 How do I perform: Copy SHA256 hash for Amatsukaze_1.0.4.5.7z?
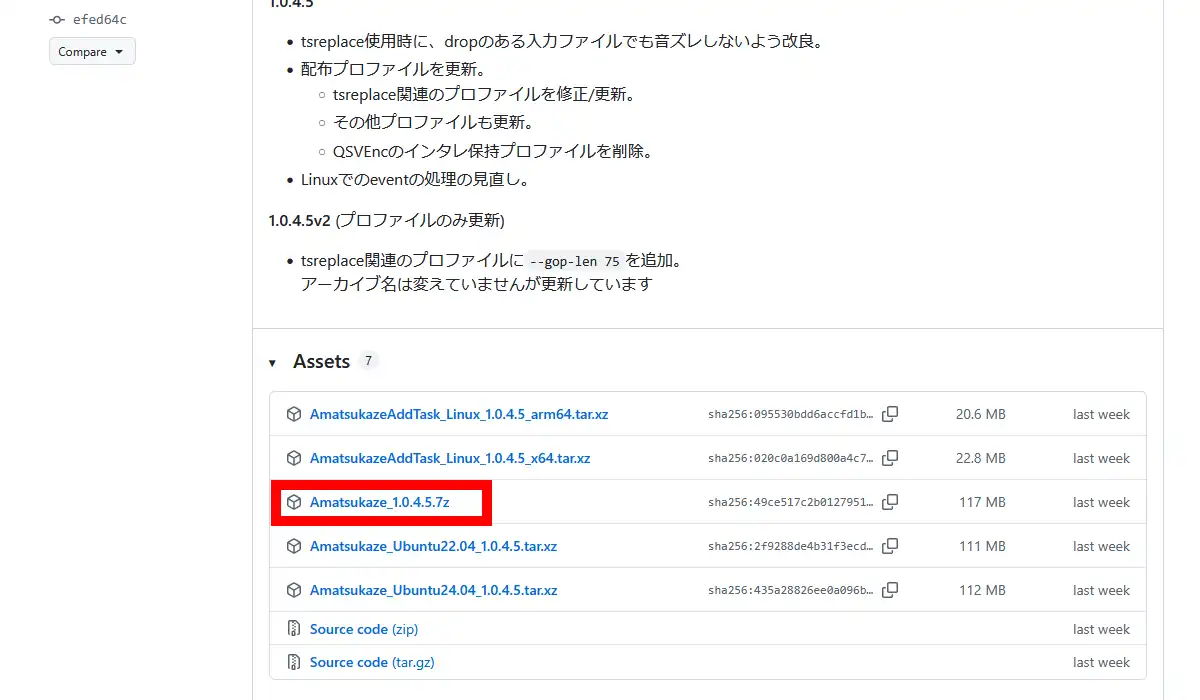(x=890, y=502)
